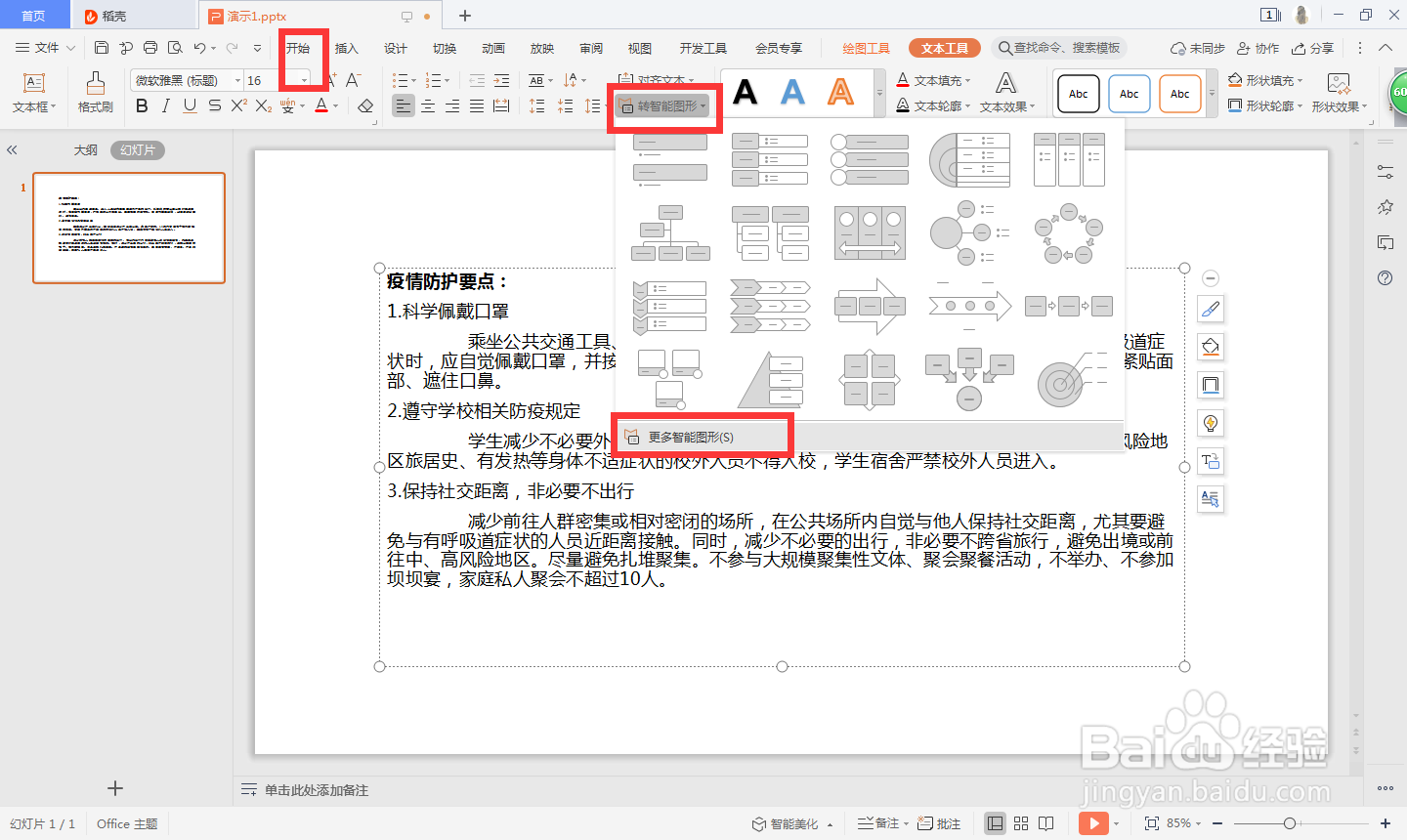Start slideshow with the orange play icon

click(1093, 823)
